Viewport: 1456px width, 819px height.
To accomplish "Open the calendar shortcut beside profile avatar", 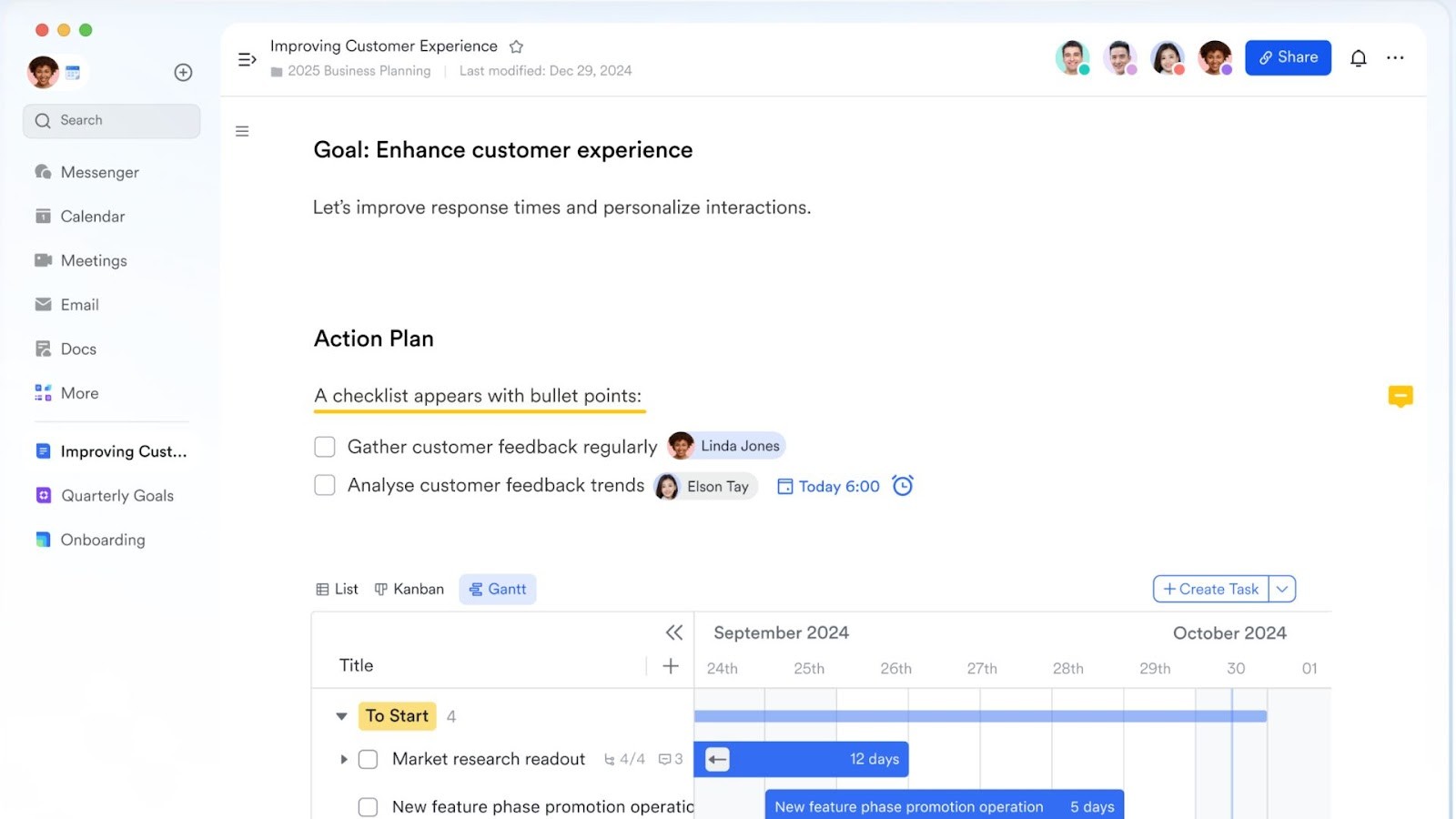I will [x=73, y=73].
